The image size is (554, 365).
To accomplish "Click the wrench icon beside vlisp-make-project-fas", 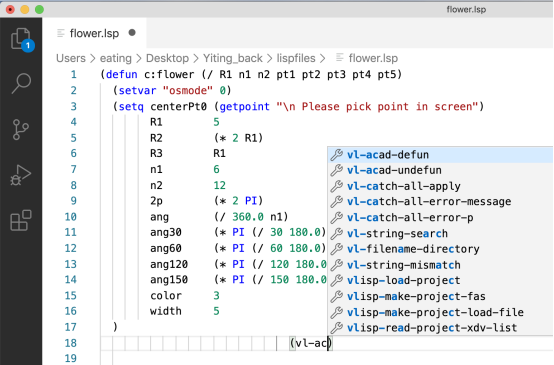I will pos(337,296).
